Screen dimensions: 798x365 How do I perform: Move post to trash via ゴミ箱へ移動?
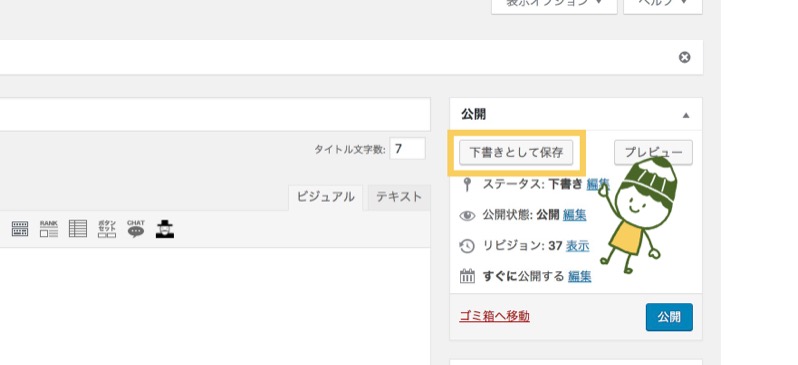pyautogui.click(x=494, y=317)
